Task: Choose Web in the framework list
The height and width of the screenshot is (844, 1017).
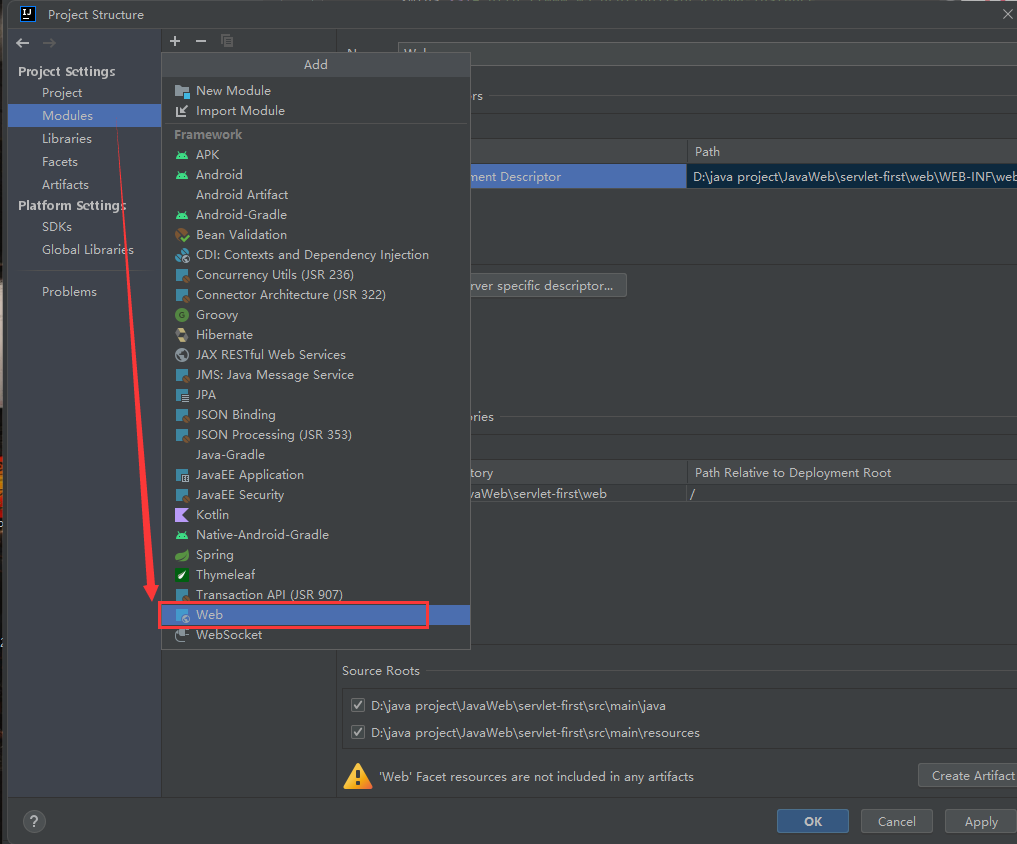Action: pyautogui.click(x=209, y=615)
